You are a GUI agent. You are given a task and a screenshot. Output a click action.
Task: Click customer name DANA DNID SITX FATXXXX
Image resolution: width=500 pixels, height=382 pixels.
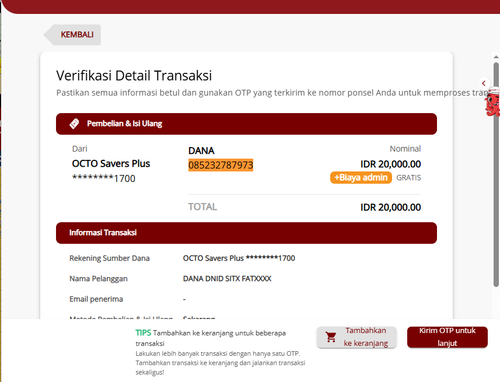click(227, 279)
